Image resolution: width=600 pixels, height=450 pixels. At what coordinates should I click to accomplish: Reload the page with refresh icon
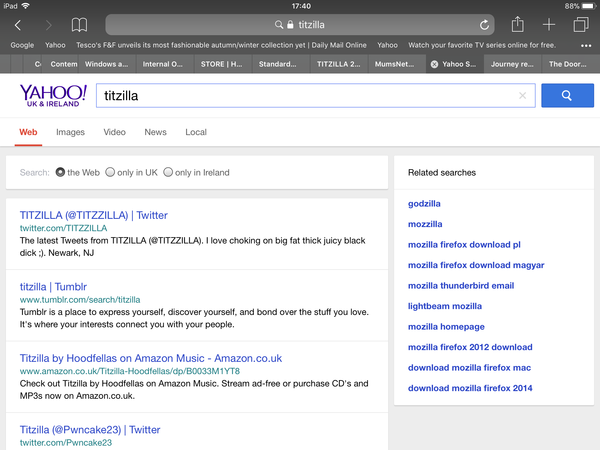pos(484,25)
